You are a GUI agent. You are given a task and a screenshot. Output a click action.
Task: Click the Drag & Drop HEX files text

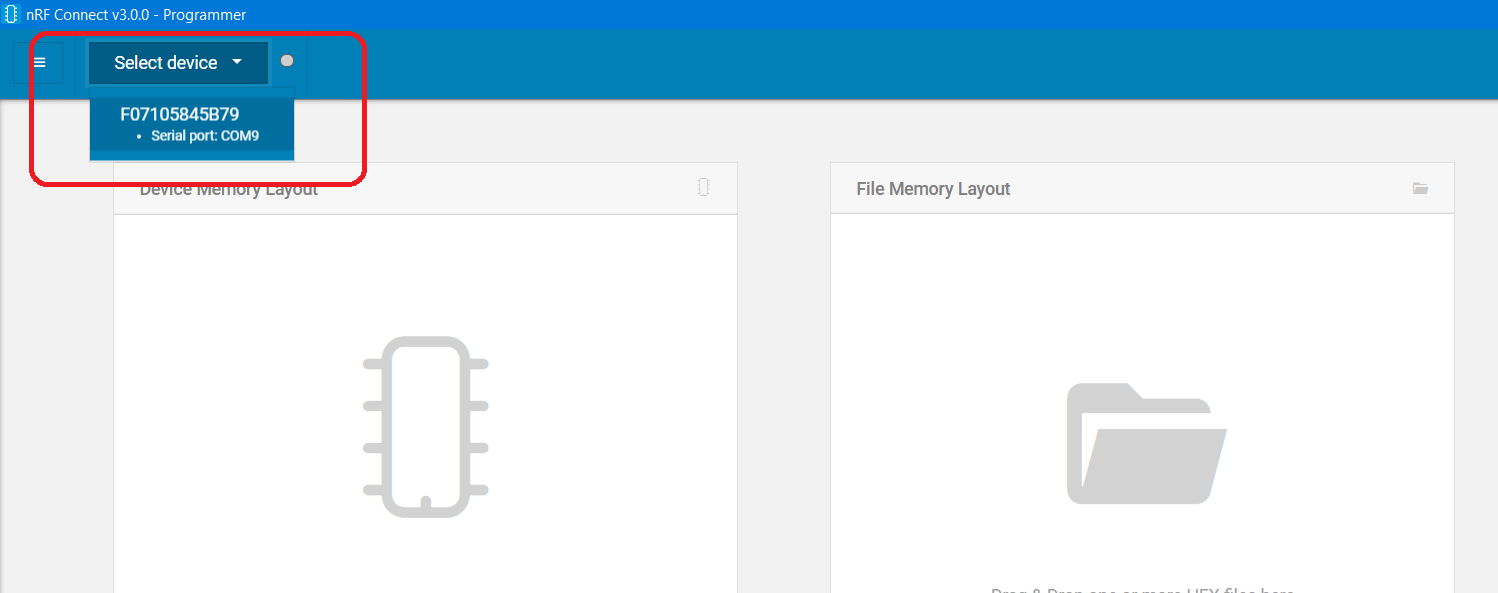click(x=1142, y=589)
